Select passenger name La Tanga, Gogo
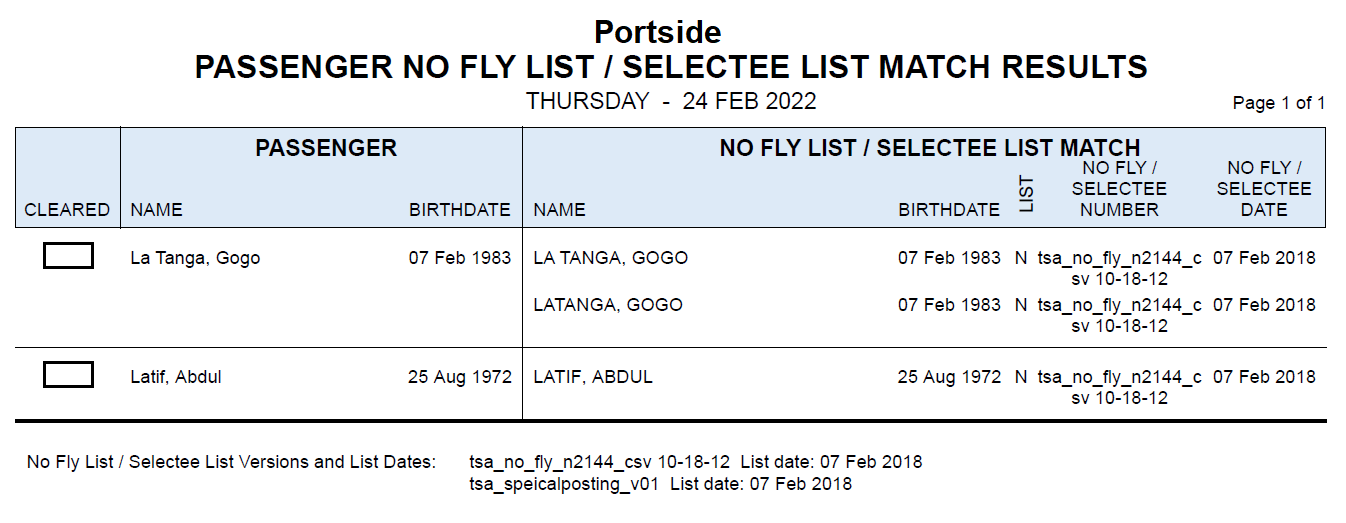Image resolution: width=1346 pixels, height=523 pixels. click(195, 258)
